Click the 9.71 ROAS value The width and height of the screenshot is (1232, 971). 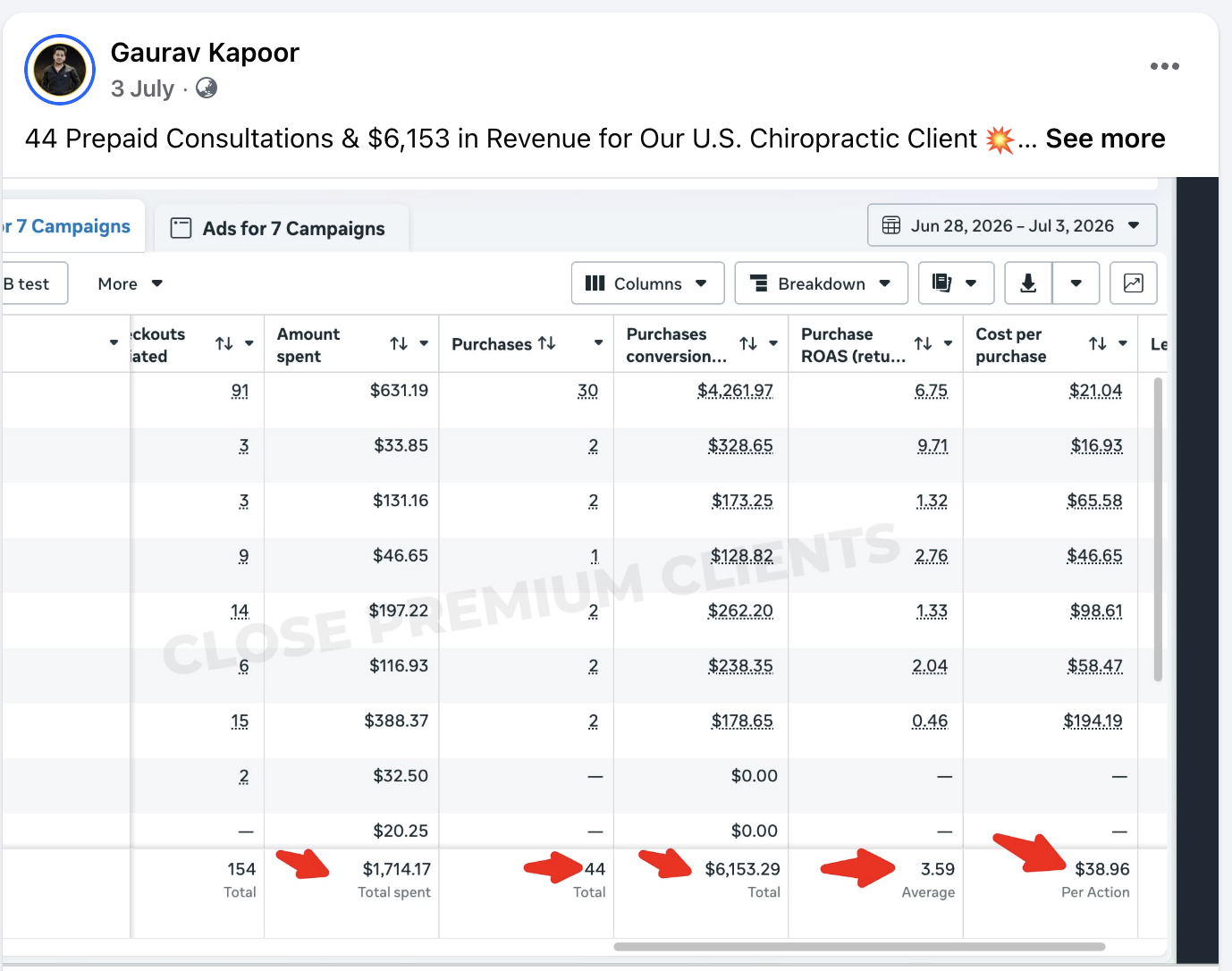coord(932,445)
